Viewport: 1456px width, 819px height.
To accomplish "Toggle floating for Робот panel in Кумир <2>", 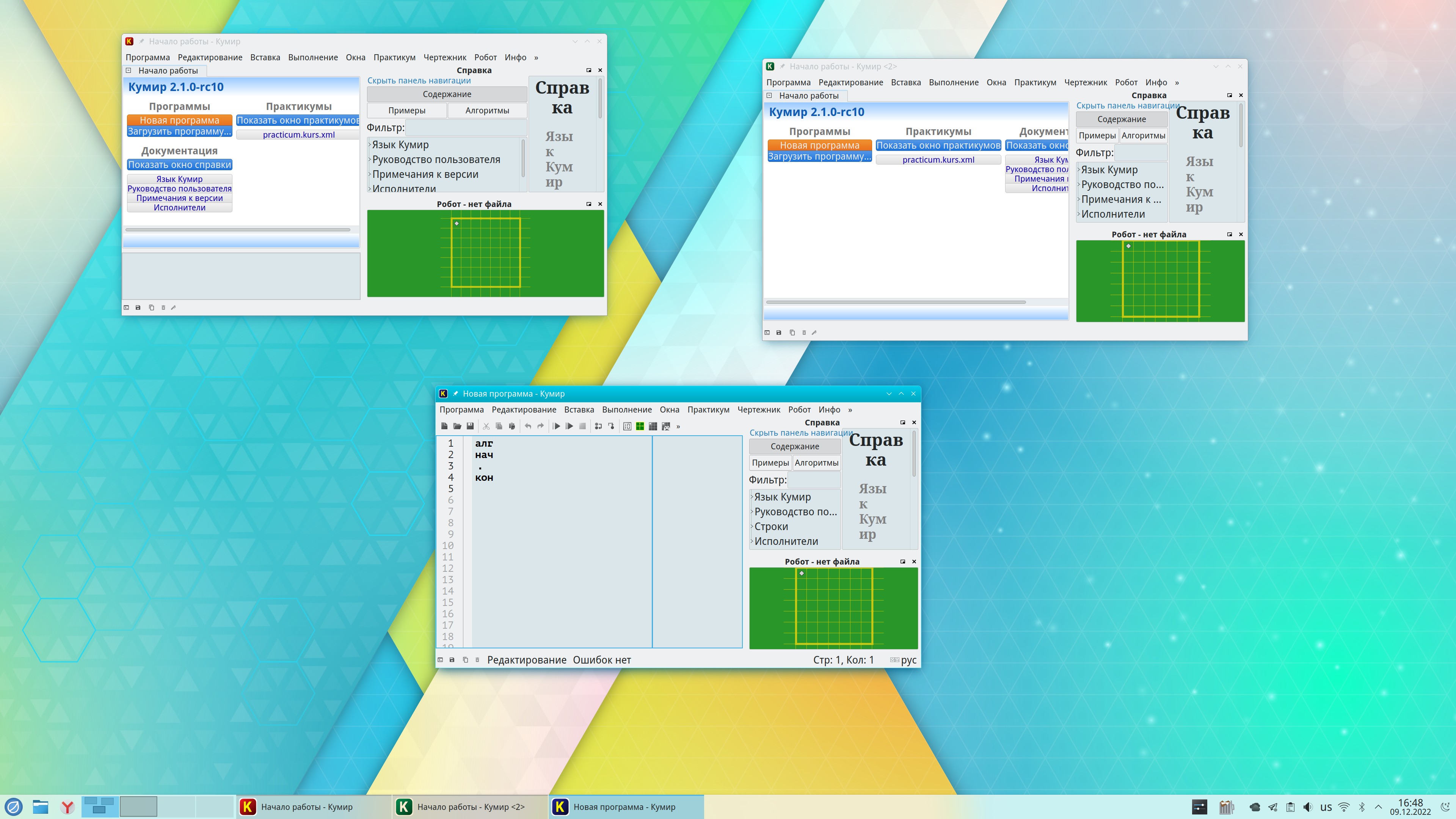I will [1229, 234].
